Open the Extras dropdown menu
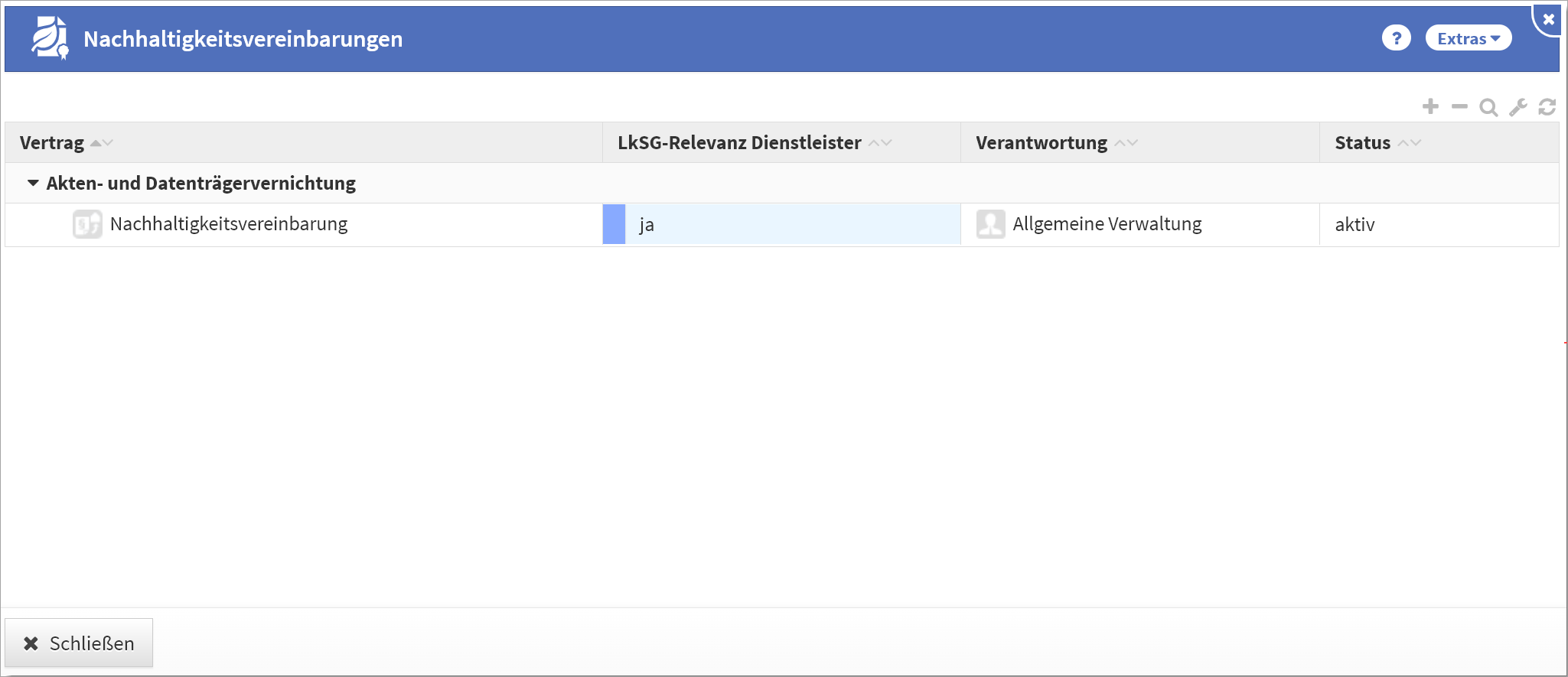Image resolution: width=1568 pixels, height=677 pixels. tap(1468, 38)
